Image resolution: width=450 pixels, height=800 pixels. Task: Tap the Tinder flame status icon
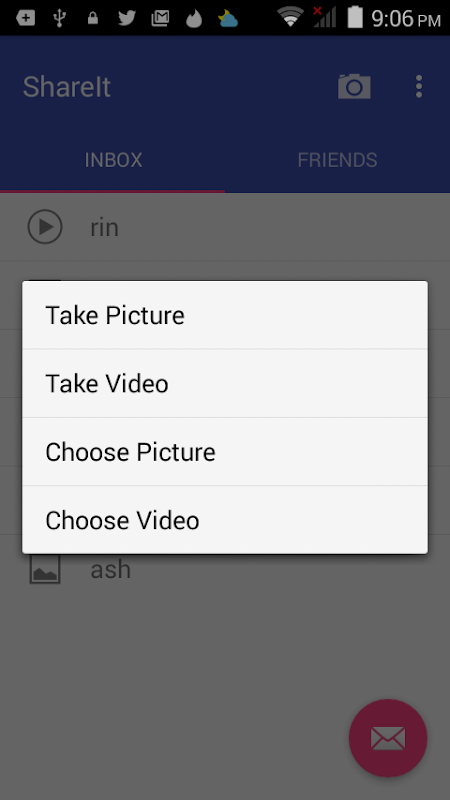194,18
